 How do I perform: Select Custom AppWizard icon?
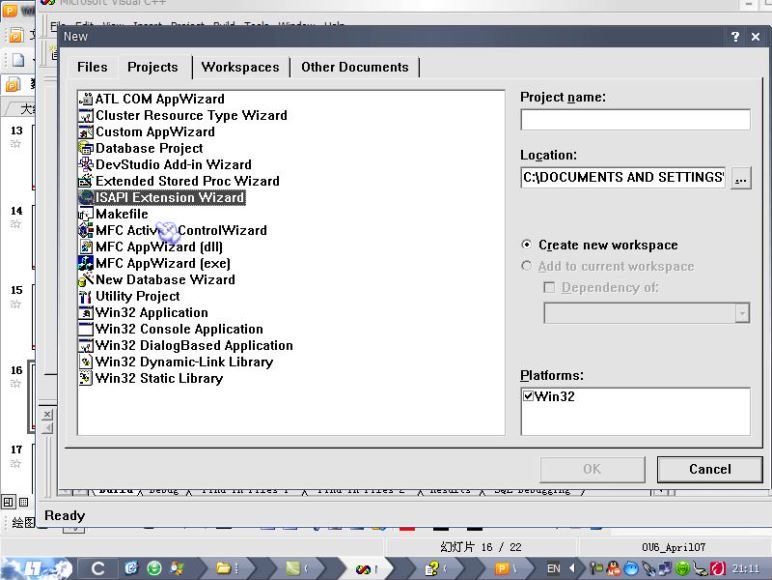pyautogui.click(x=86, y=132)
